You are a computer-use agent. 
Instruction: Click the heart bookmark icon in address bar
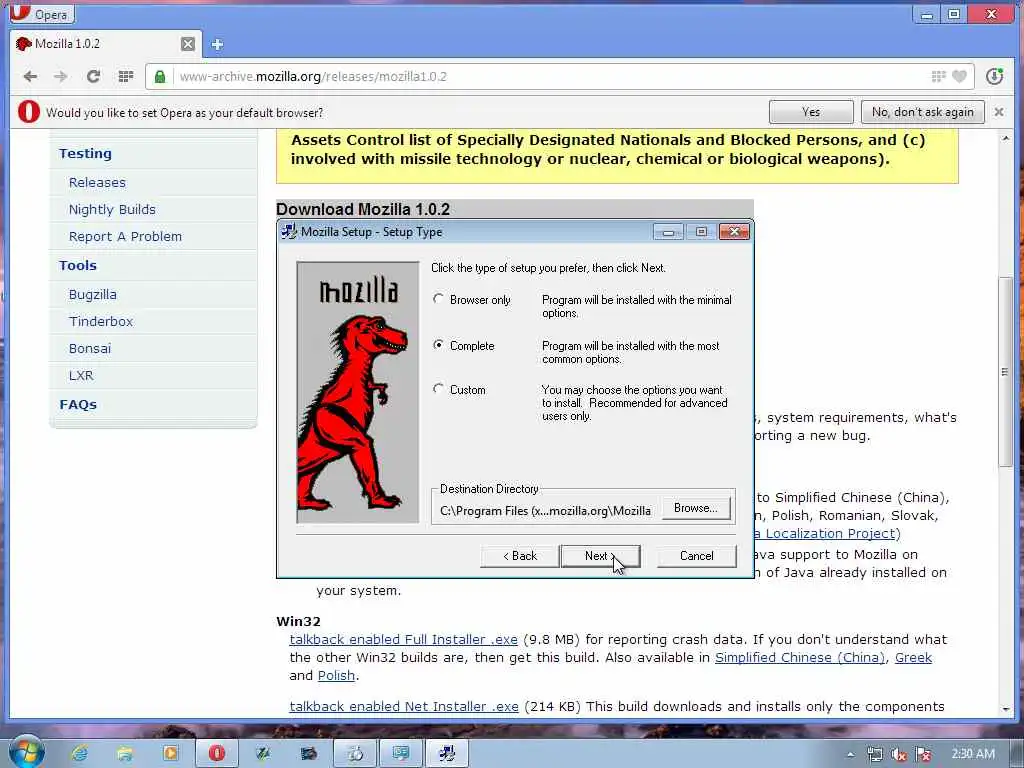point(959,76)
